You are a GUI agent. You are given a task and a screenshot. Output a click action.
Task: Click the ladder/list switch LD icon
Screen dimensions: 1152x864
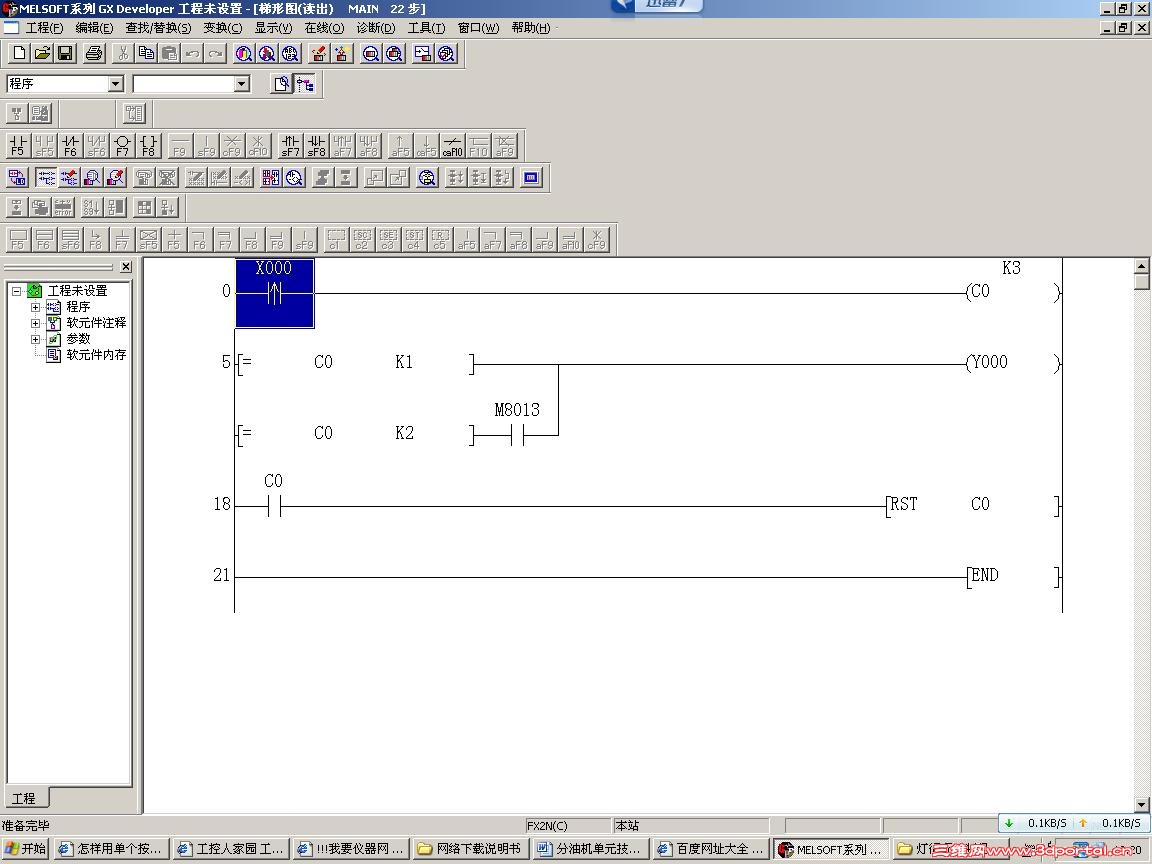17,178
